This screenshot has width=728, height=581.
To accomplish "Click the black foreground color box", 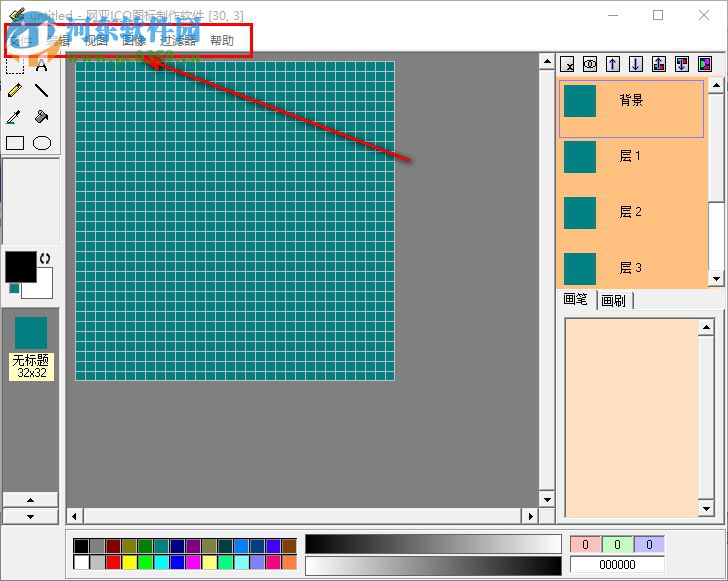I will (21, 267).
